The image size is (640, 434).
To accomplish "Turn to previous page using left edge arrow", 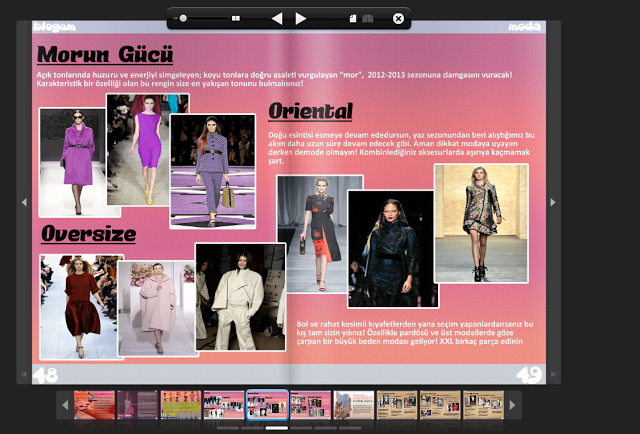I will point(24,202).
